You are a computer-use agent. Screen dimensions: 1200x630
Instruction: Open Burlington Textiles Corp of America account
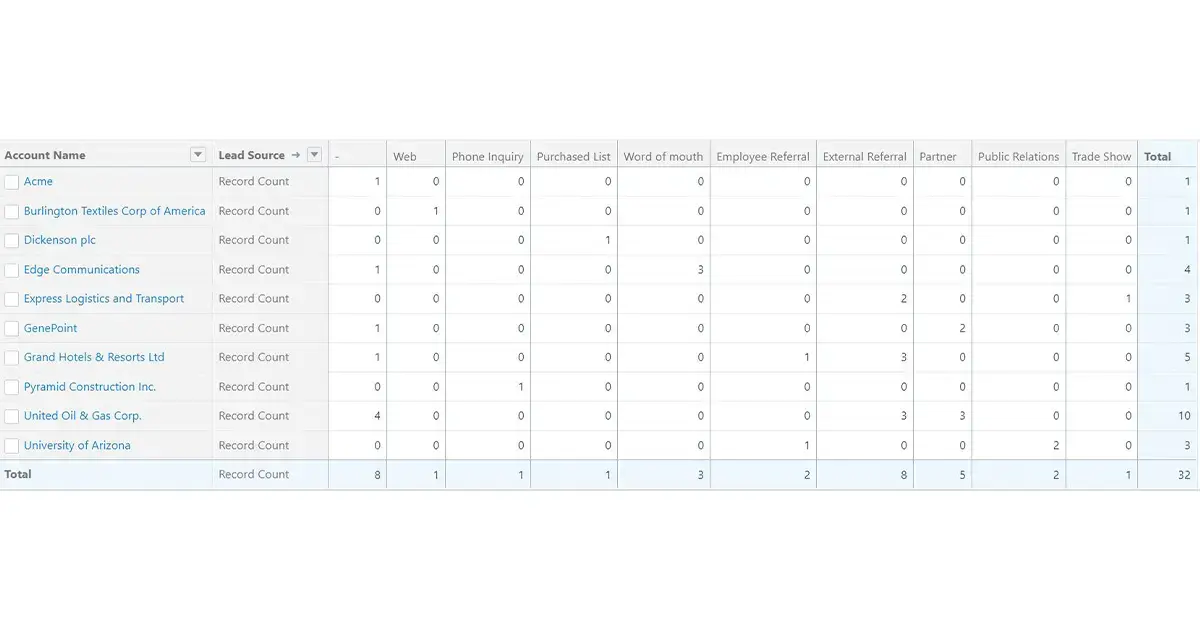click(113, 211)
